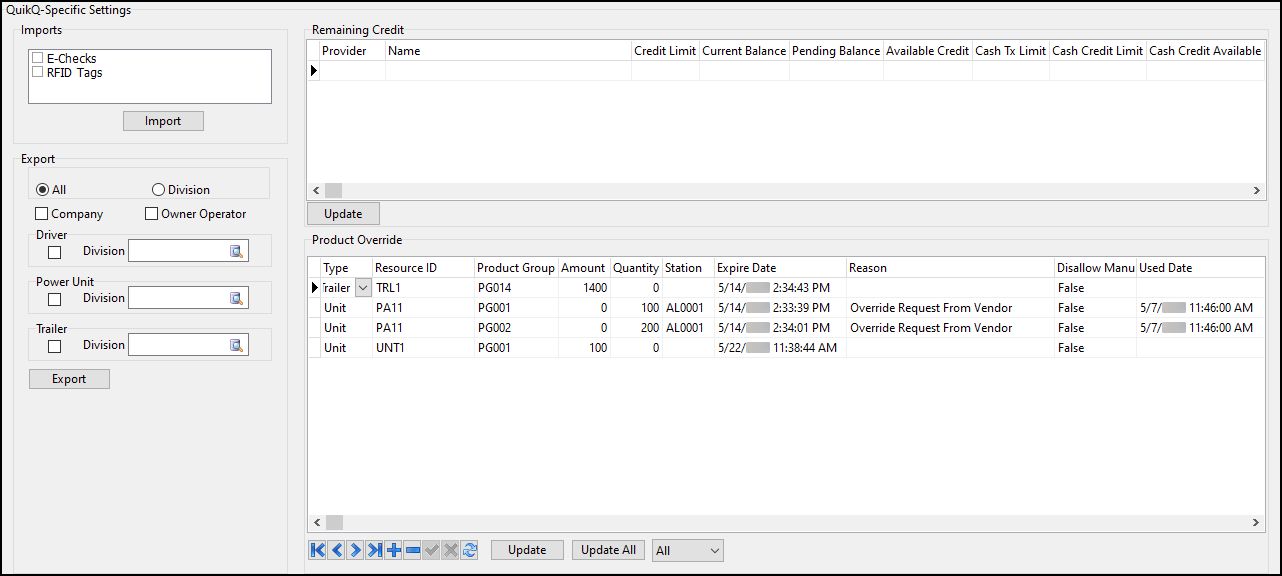Viewport: 1282px width, 576px height.
Task: Insert a new record with the plus icon
Action: click(393, 550)
